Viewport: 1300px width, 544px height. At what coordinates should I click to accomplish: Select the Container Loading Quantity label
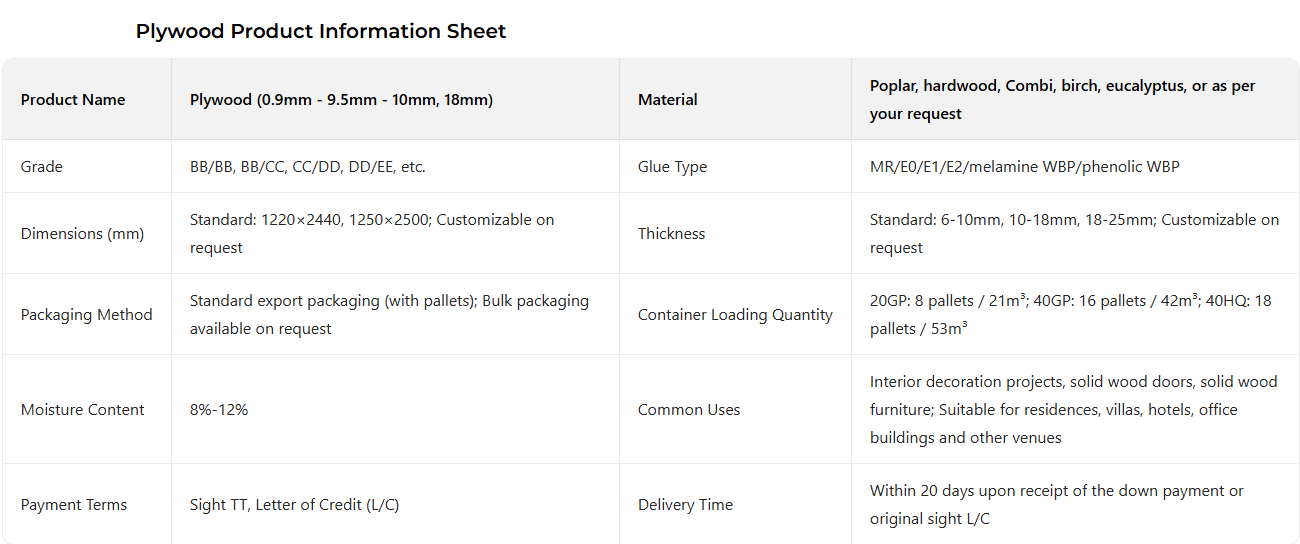735,315
